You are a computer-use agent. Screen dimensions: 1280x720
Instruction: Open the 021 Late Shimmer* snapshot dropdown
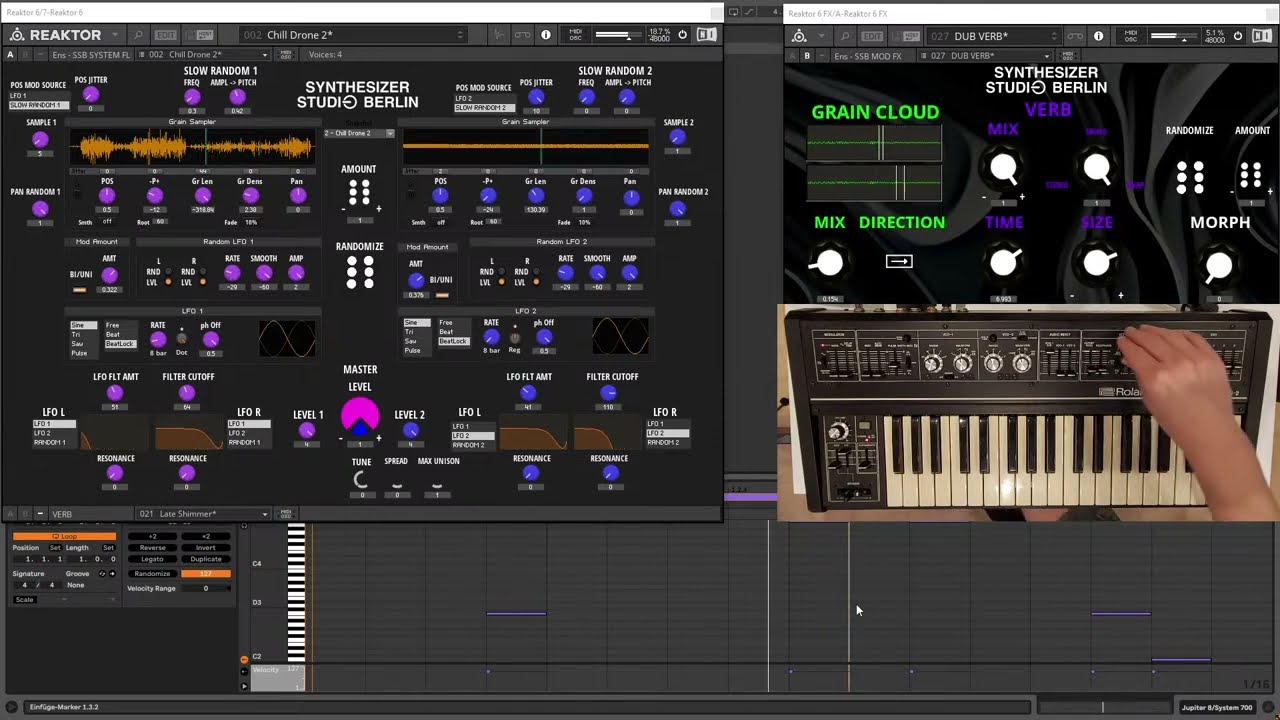tap(203, 514)
